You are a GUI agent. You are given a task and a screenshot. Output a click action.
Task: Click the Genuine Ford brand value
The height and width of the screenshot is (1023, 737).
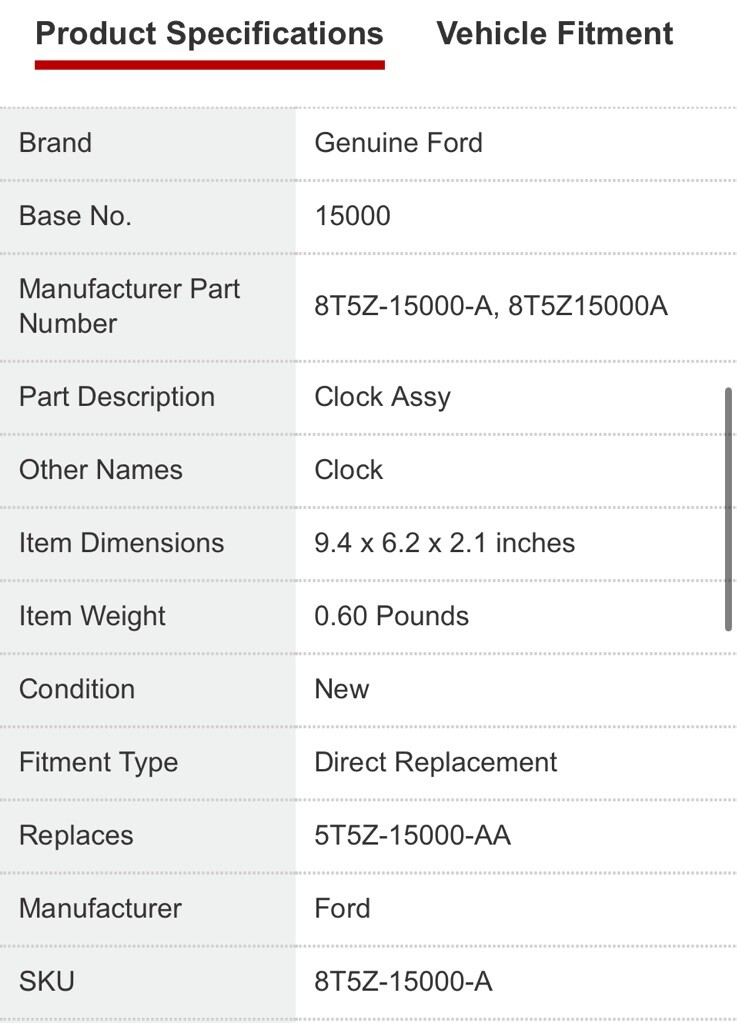tap(398, 143)
